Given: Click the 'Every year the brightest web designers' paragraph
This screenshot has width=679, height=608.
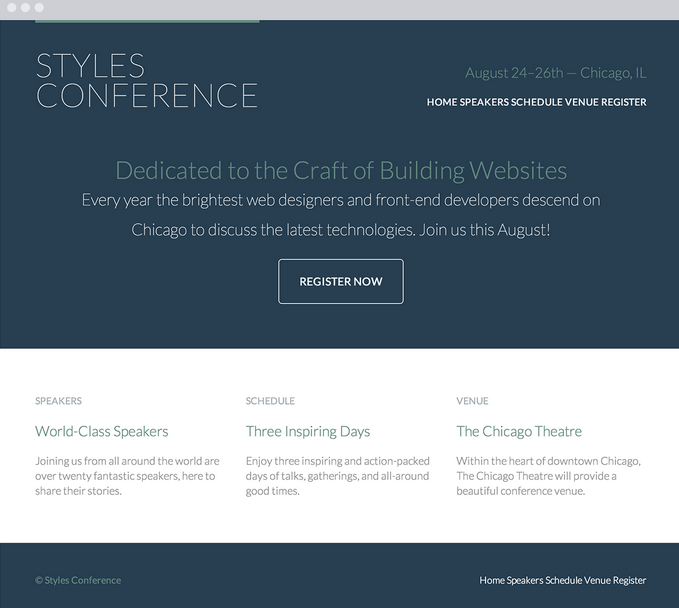Looking at the screenshot, I should pos(341,215).
